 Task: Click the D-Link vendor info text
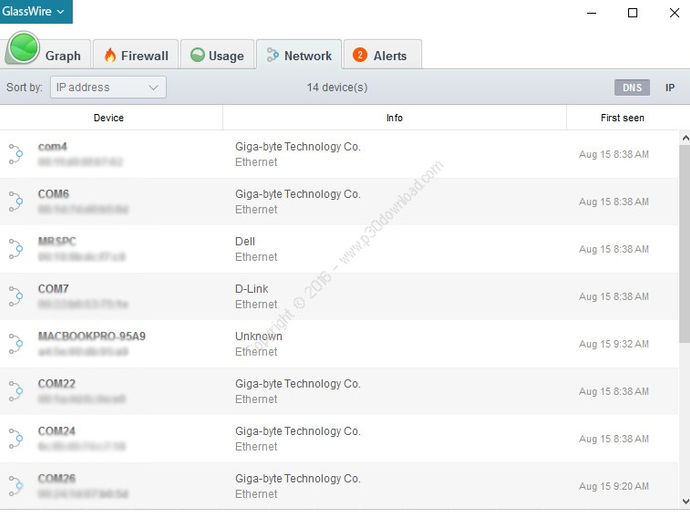tap(251, 289)
